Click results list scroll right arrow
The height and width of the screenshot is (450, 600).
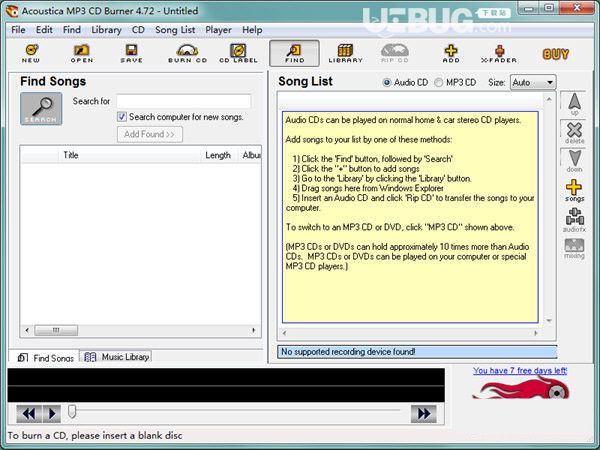(x=254, y=330)
